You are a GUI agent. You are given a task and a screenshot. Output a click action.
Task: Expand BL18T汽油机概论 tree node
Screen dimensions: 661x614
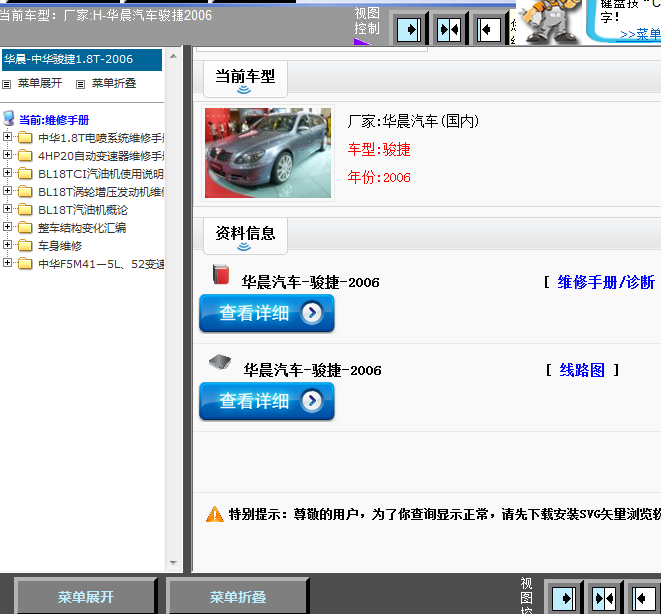click(7, 209)
